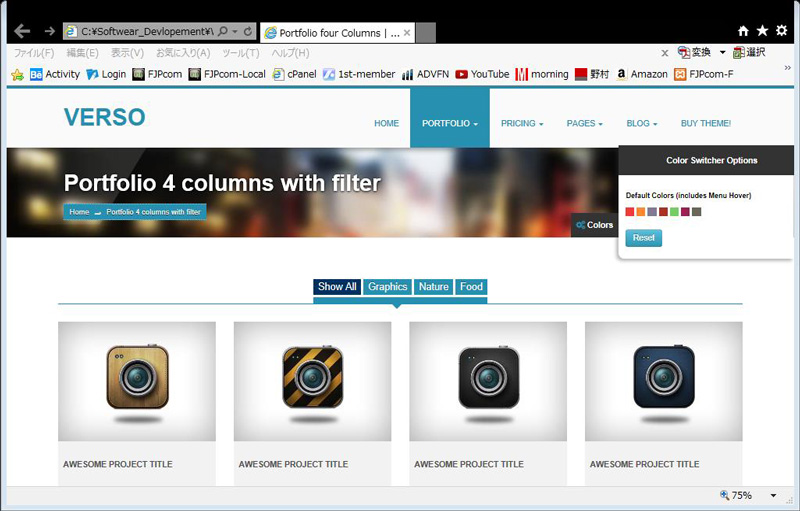Open the ヘルプ(H) menu

click(x=290, y=53)
